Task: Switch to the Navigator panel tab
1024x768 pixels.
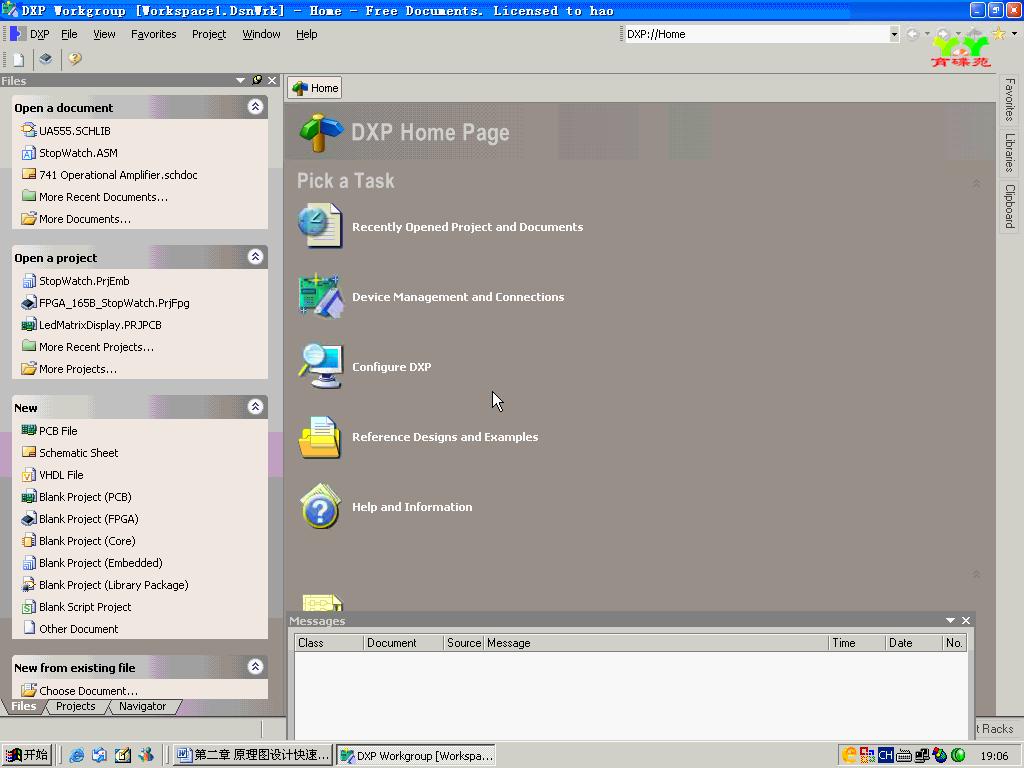Action: (x=142, y=706)
